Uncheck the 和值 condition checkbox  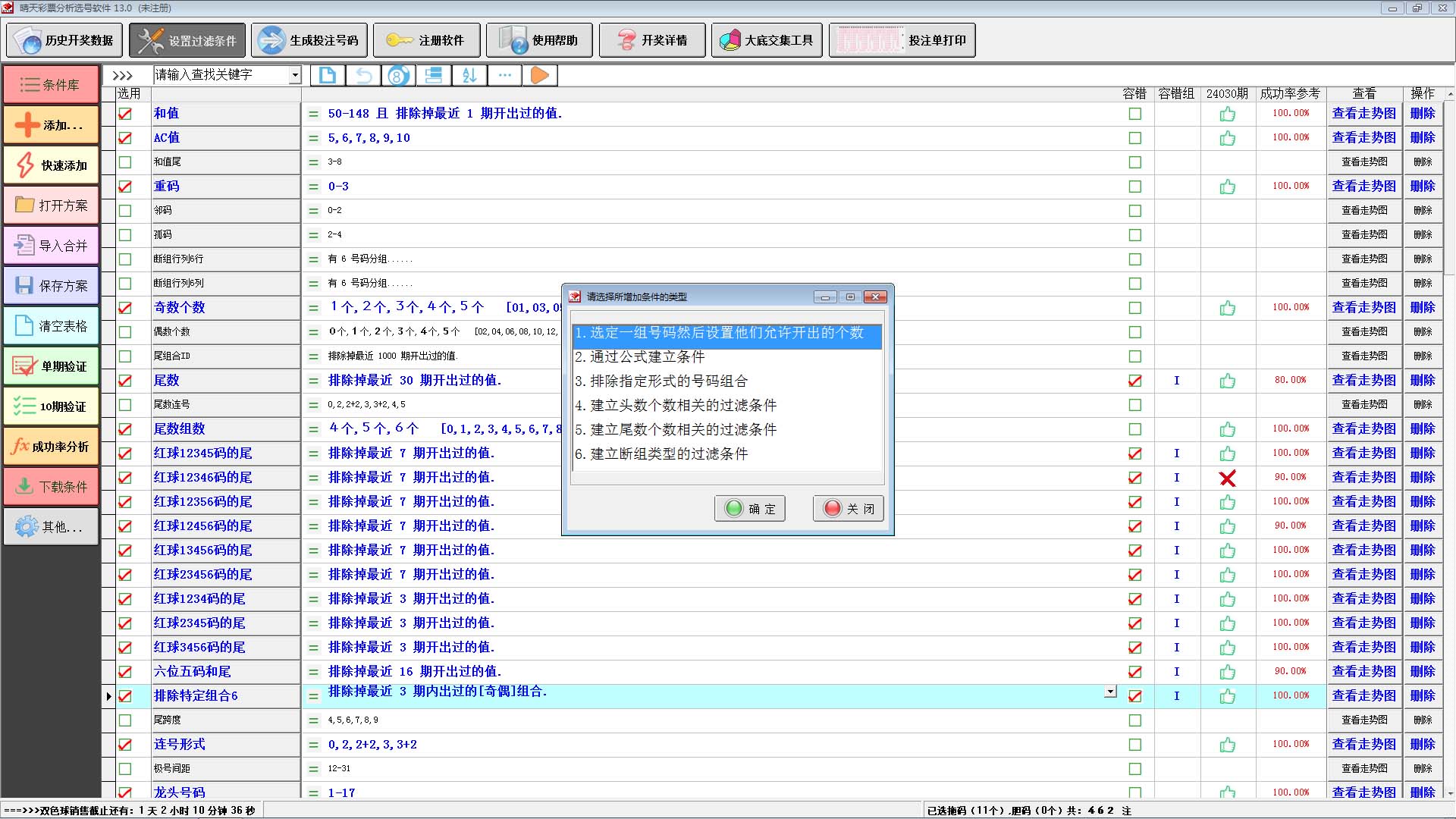(x=125, y=114)
